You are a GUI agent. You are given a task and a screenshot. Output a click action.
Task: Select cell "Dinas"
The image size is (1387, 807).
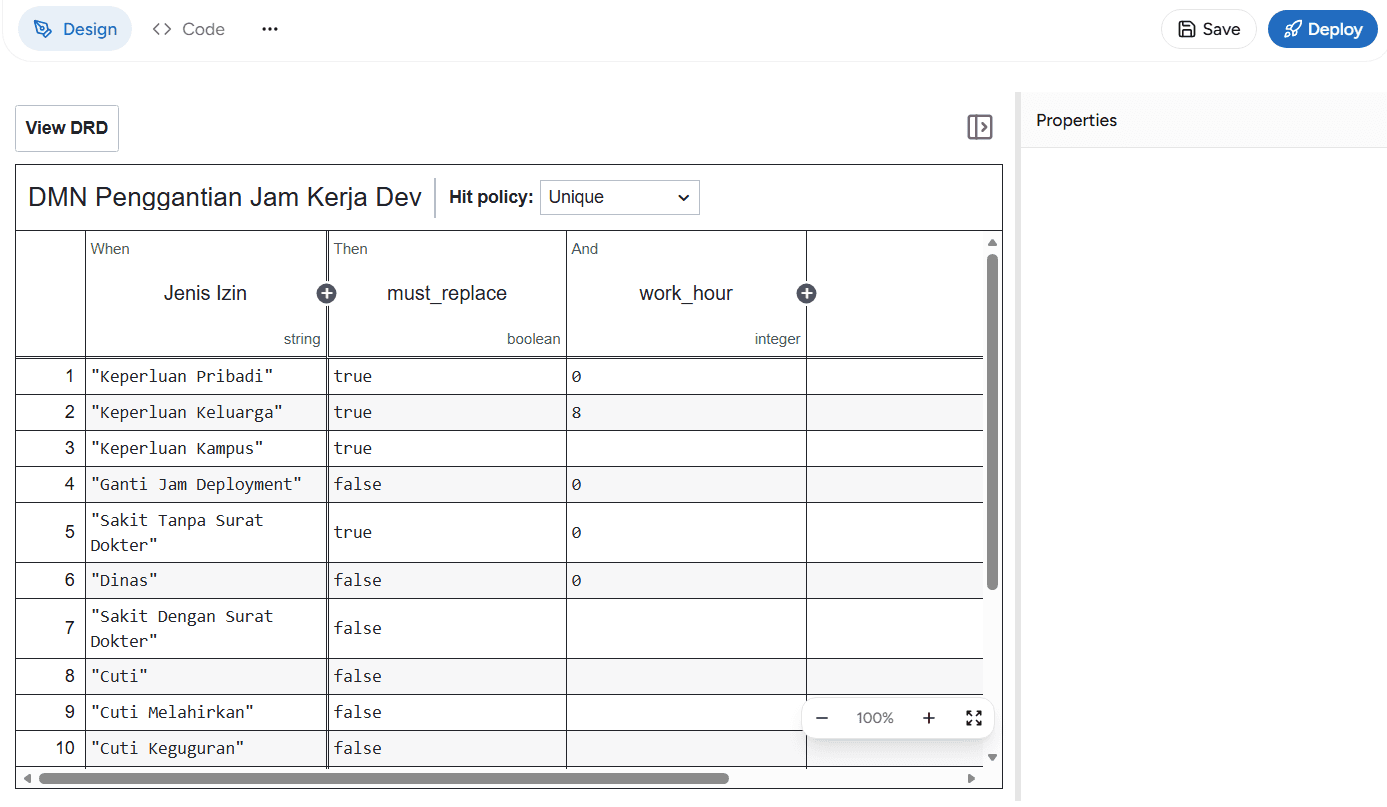pos(206,581)
